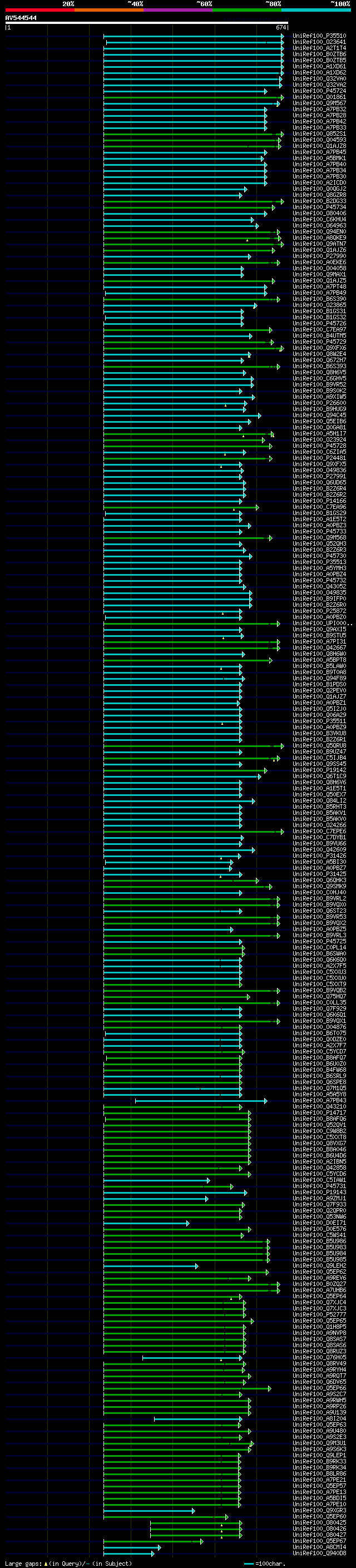Select the UniRef100_P19142 label
The width and height of the screenshot is (356, 1568).
pyautogui.click(x=319, y=770)
